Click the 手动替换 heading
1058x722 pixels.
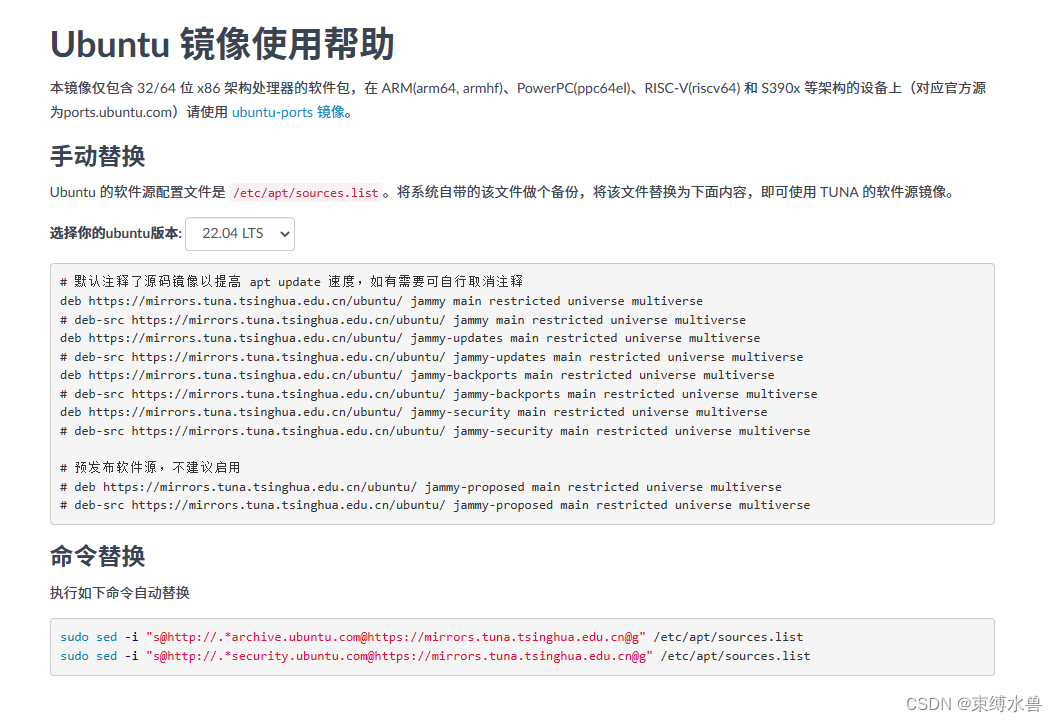click(98, 156)
